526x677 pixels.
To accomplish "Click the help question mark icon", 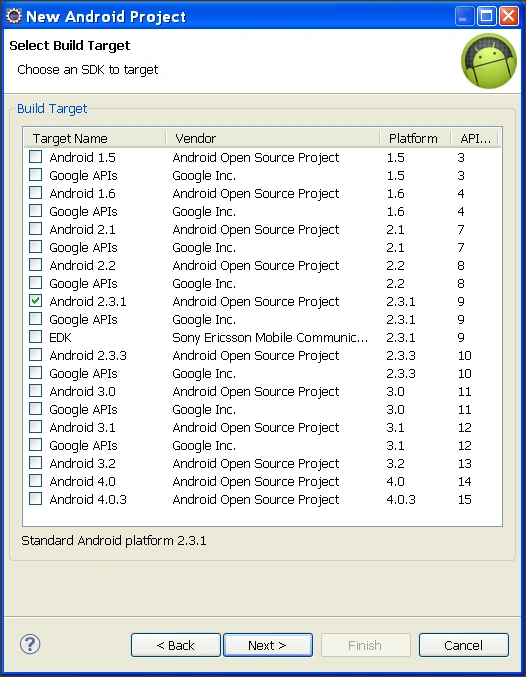I will click(30, 644).
